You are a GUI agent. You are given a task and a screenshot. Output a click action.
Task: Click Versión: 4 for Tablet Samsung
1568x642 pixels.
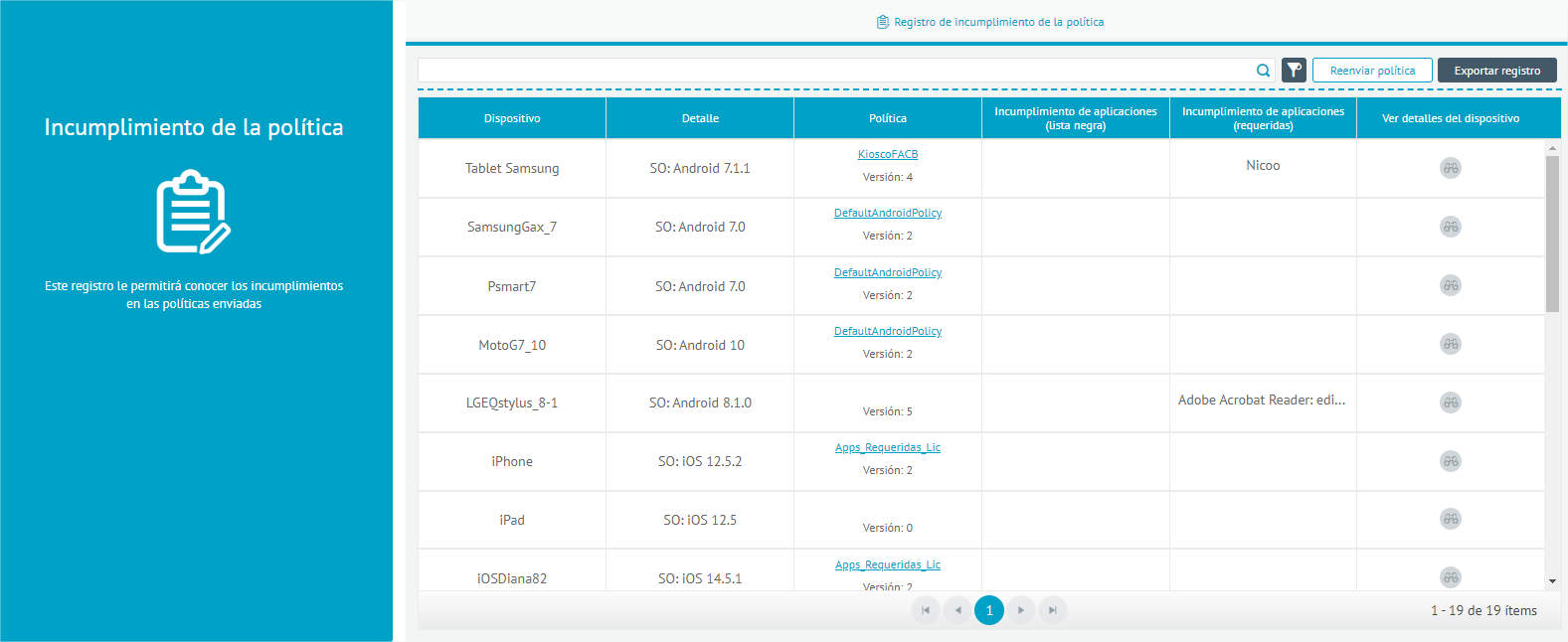[888, 177]
